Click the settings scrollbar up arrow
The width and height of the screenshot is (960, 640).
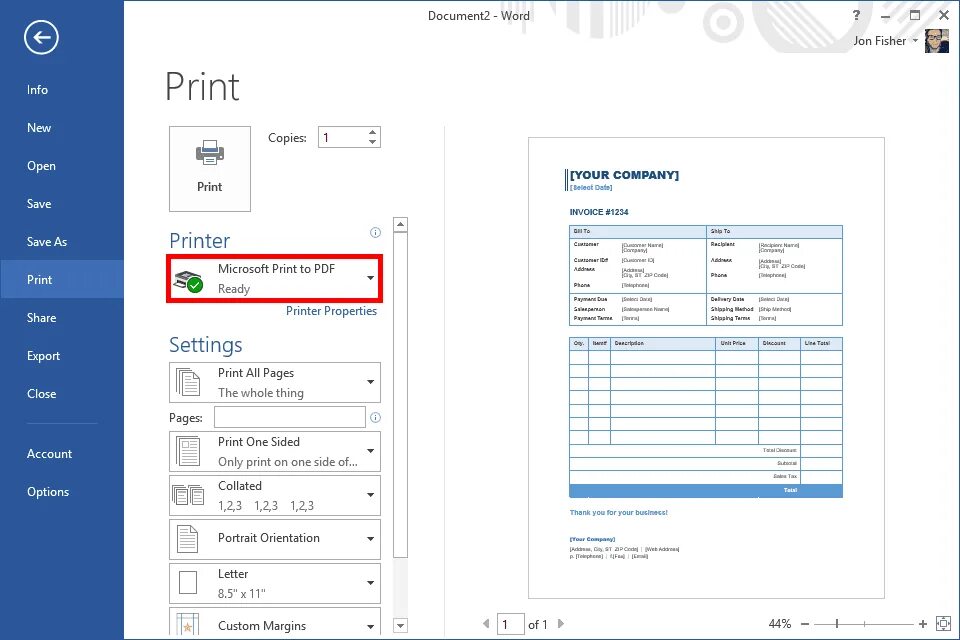[x=400, y=224]
